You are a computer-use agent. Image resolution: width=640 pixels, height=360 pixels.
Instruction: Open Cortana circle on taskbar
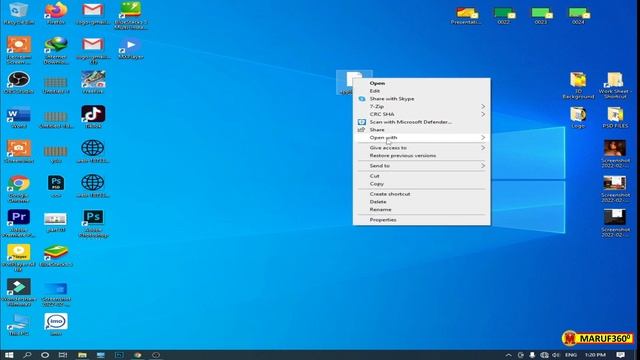click(45, 355)
